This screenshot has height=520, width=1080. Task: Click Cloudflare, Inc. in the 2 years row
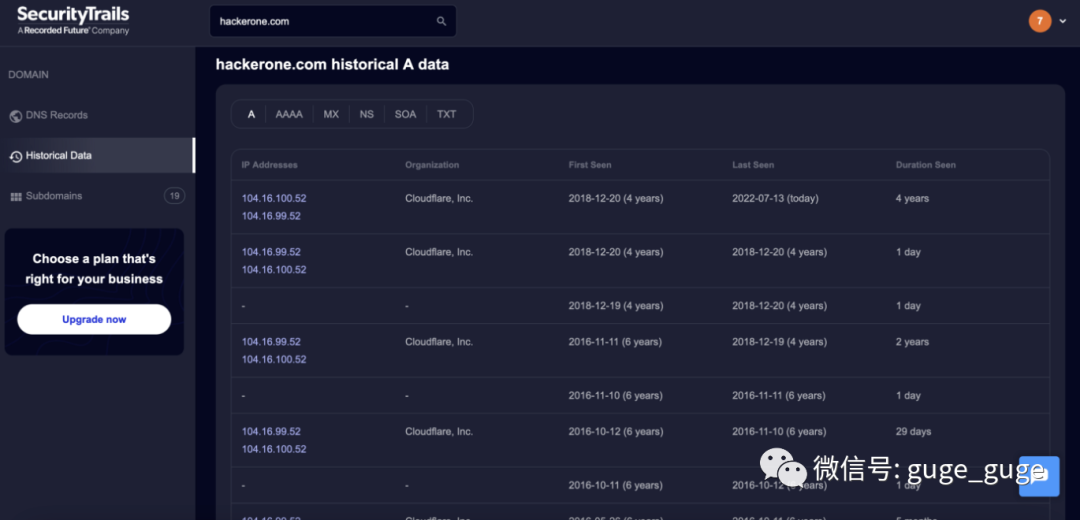pyautogui.click(x=439, y=342)
